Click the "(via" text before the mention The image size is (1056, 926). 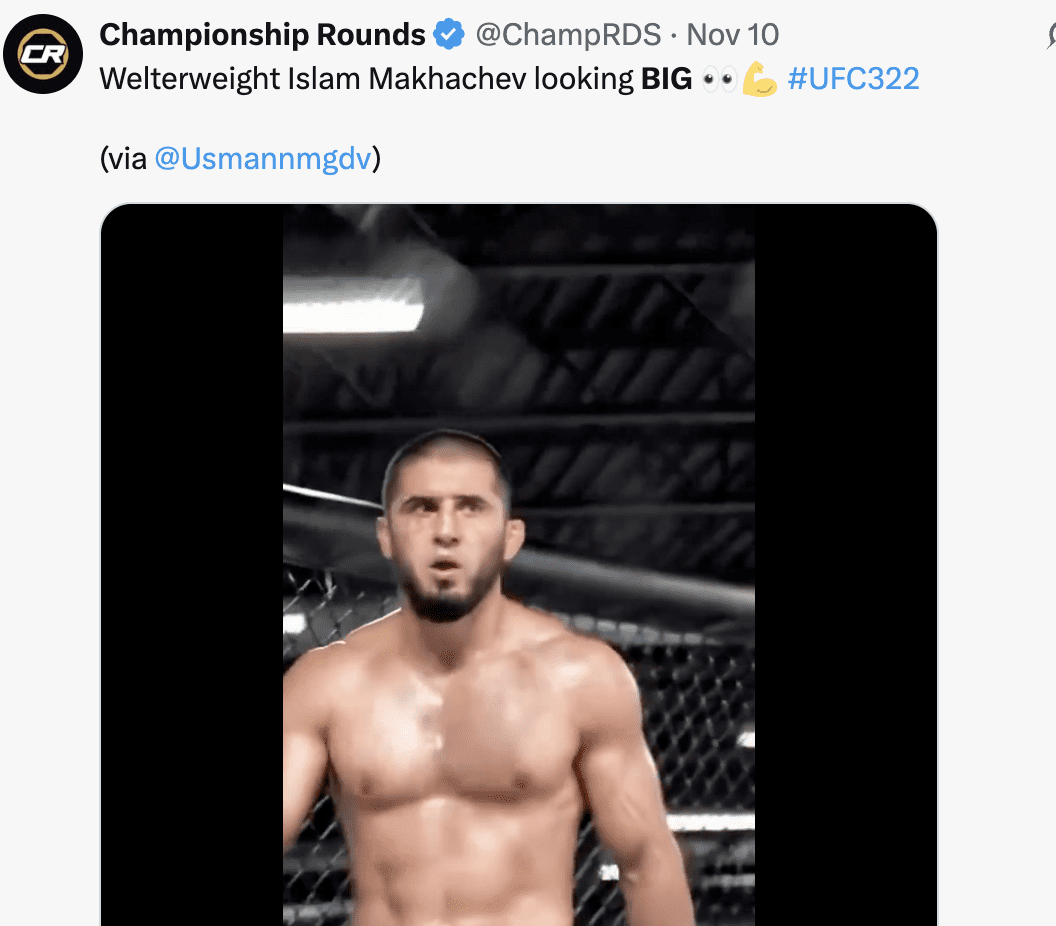[x=124, y=158]
